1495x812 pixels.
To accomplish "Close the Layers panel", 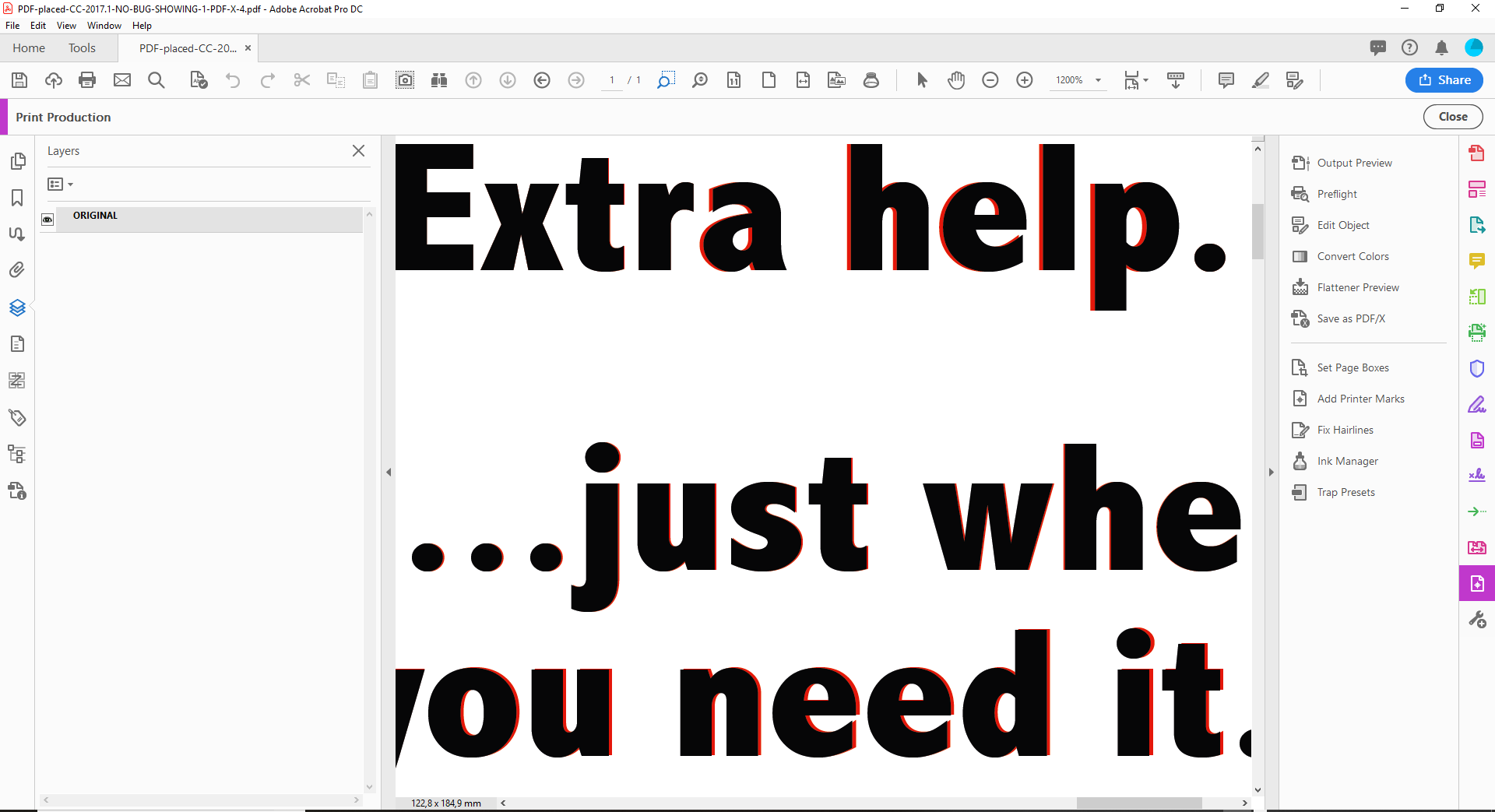I will click(358, 151).
